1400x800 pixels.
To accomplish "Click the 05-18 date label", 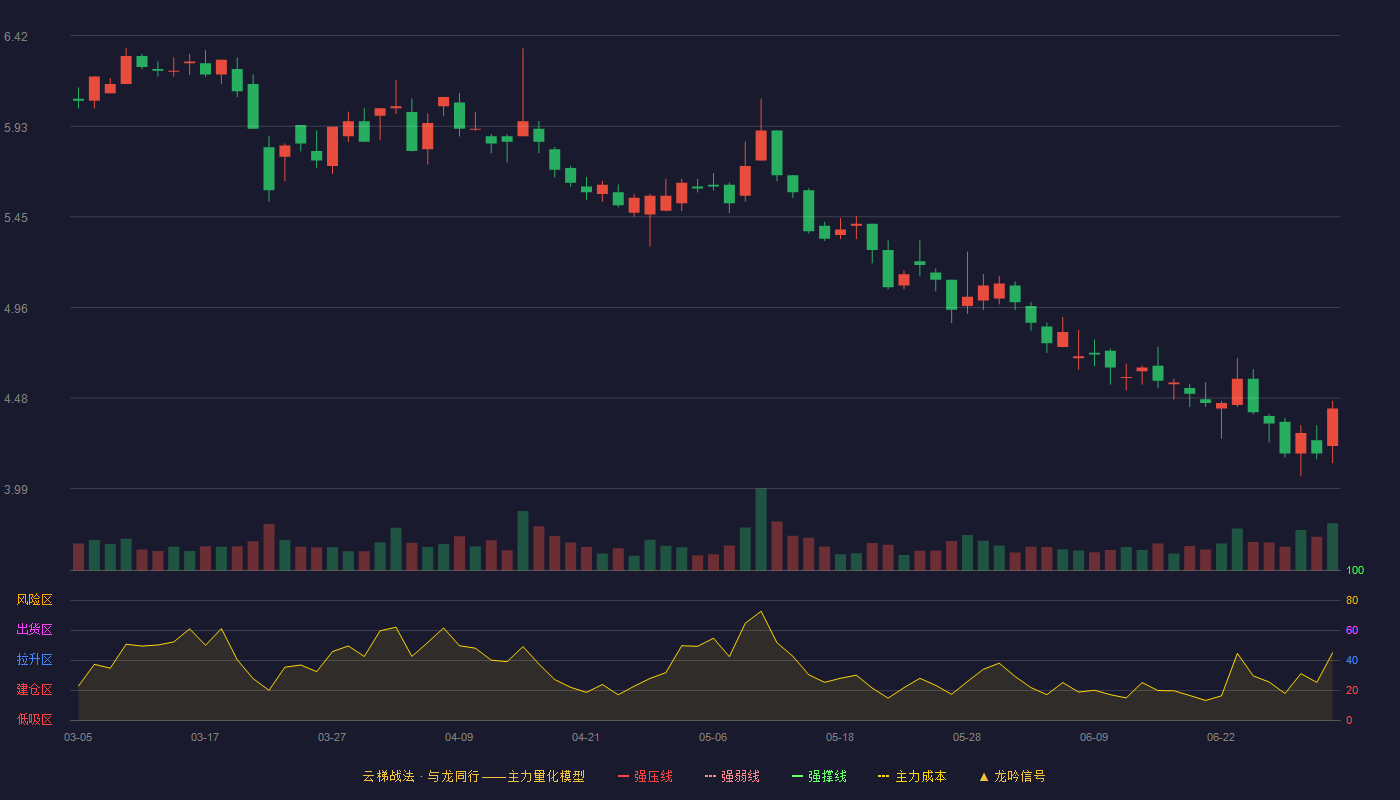I will (x=840, y=737).
